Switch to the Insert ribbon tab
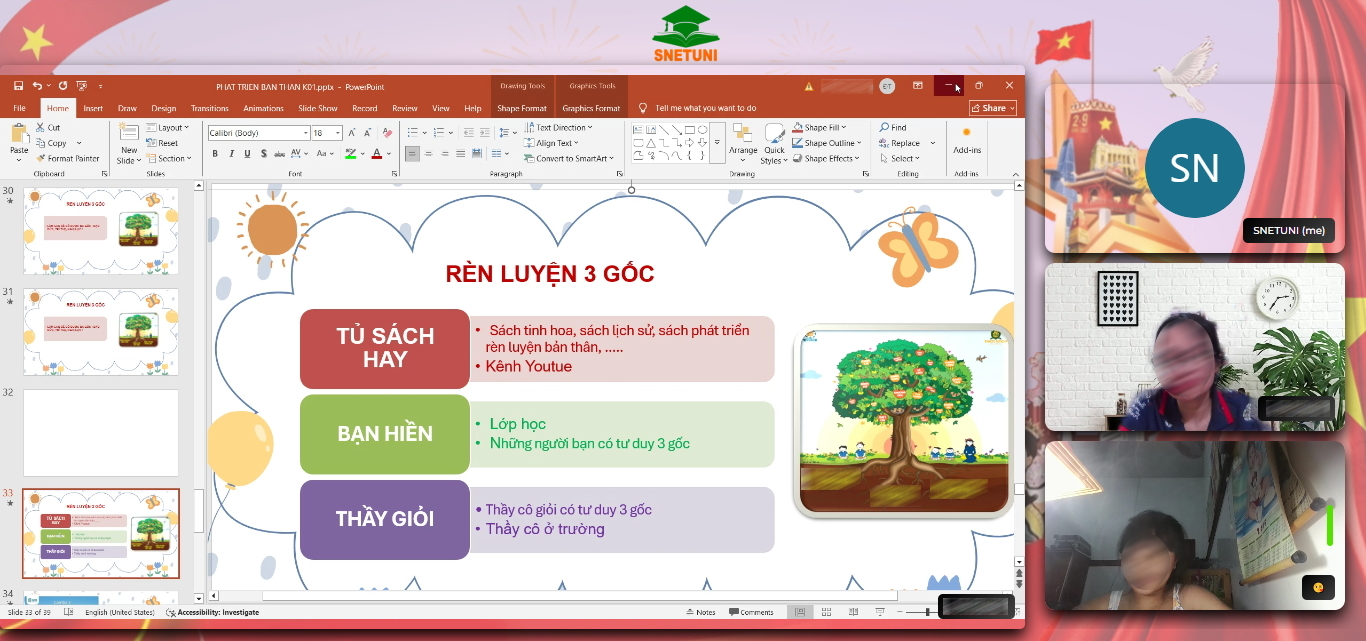Image resolution: width=1366 pixels, height=641 pixels. 91,108
